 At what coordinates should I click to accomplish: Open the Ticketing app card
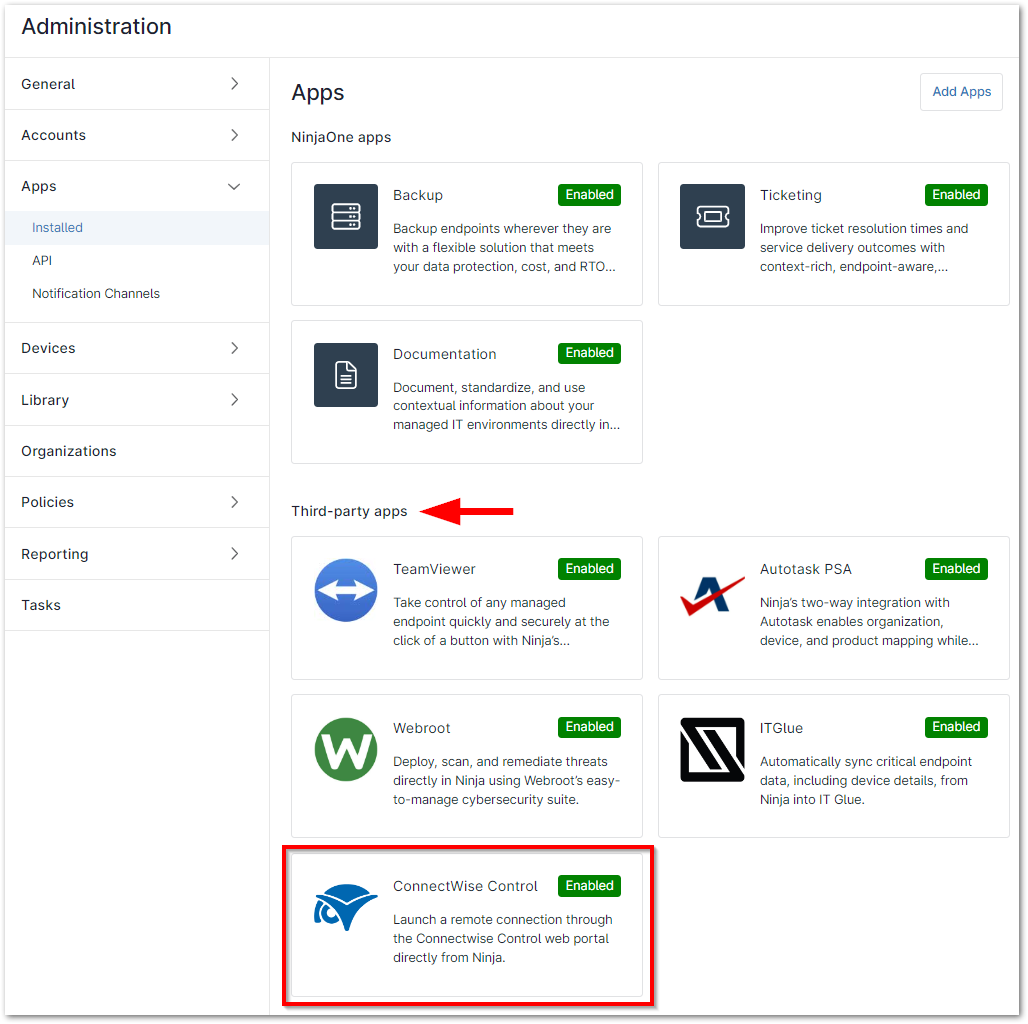click(833, 234)
